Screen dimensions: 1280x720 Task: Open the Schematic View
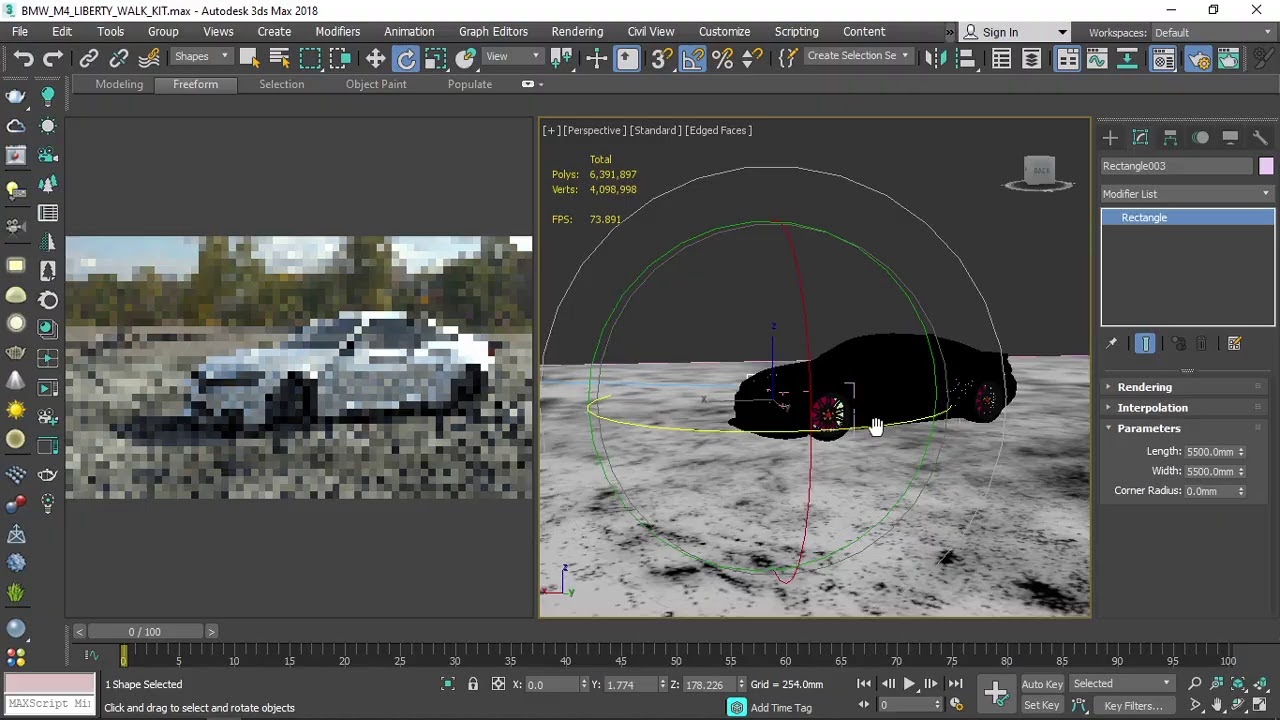tap(1127, 59)
